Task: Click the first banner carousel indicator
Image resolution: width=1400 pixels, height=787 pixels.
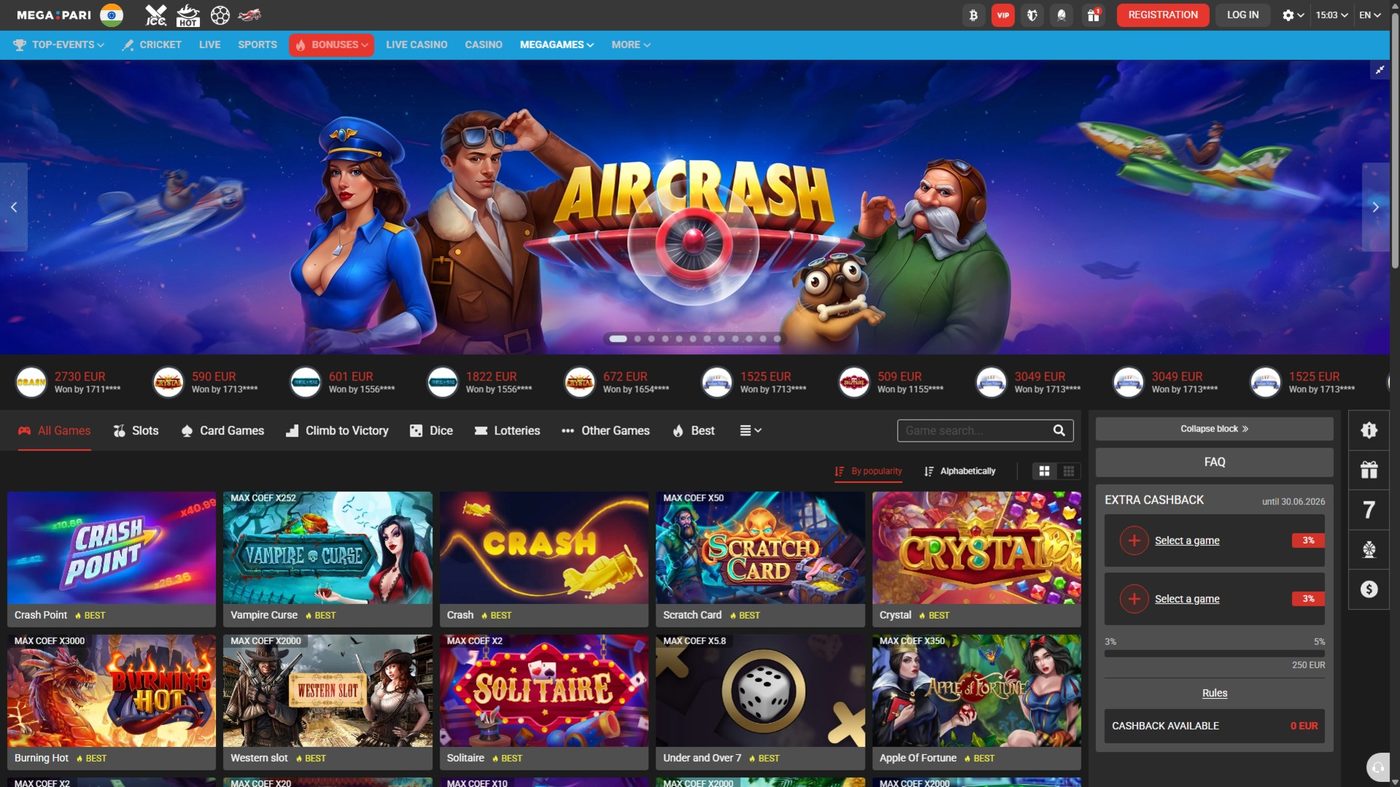Action: point(618,339)
